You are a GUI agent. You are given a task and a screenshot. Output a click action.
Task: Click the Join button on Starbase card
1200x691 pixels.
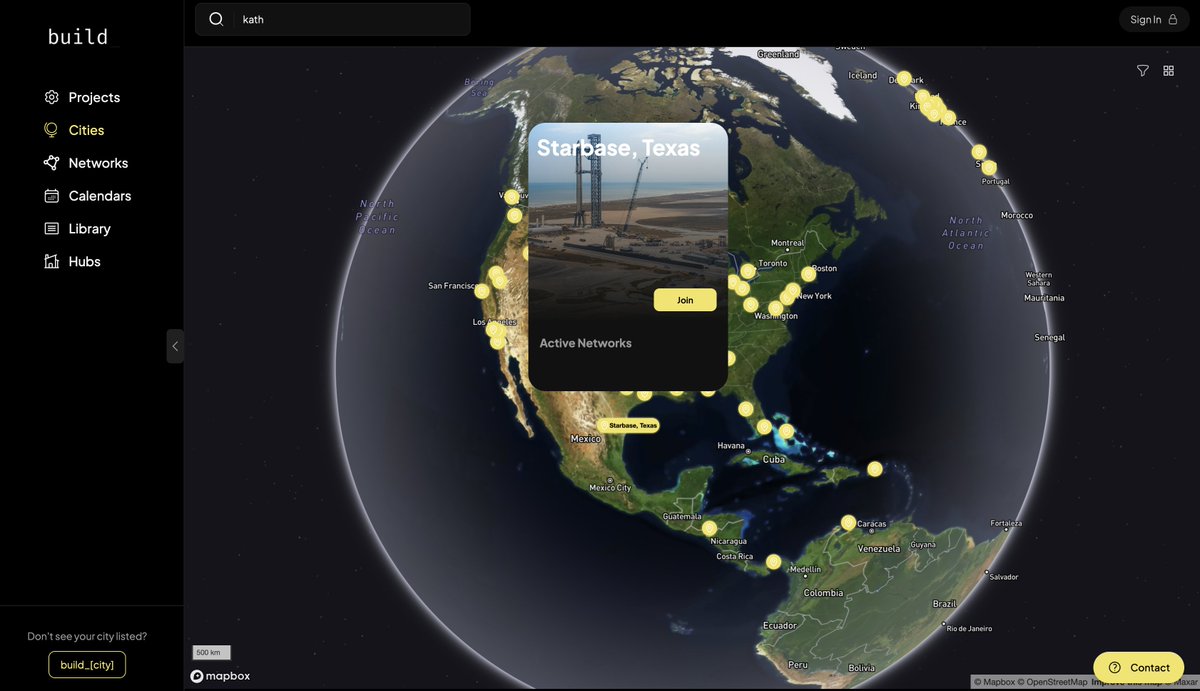(685, 300)
